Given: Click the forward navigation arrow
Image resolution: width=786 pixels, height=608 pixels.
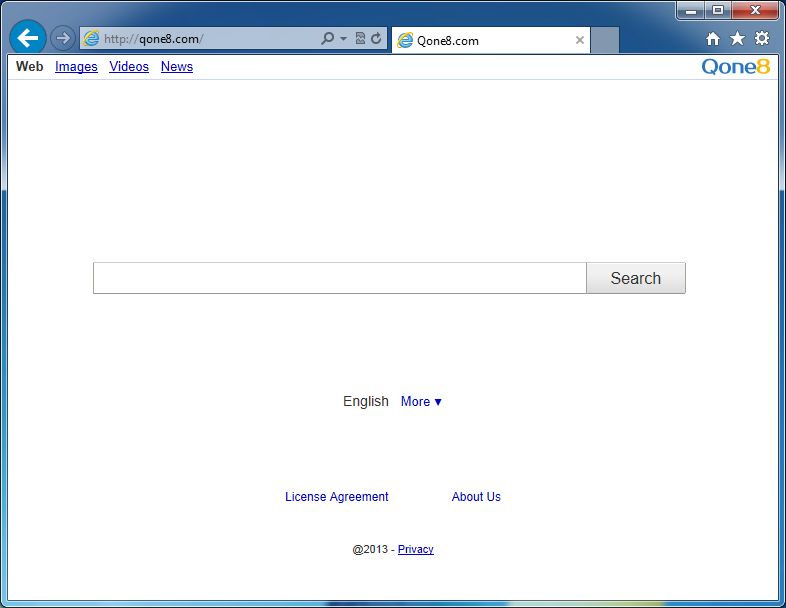Looking at the screenshot, I should (63, 38).
